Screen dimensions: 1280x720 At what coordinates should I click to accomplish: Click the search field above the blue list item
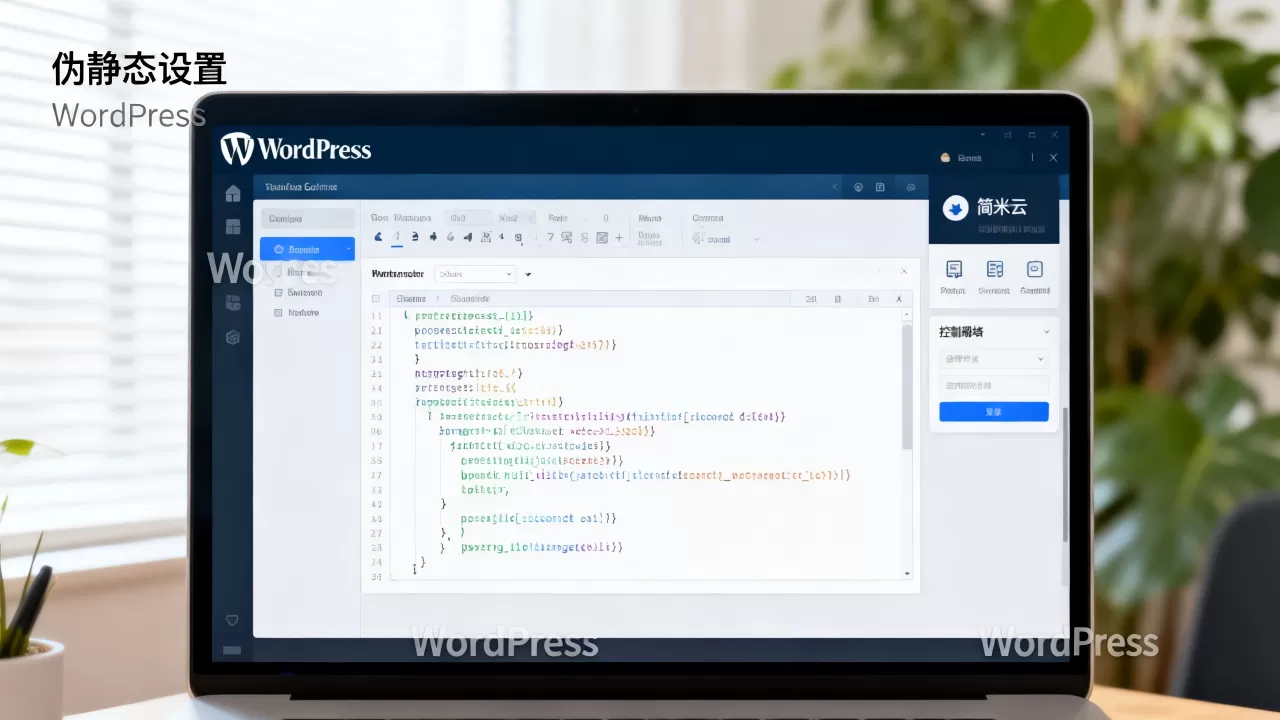[x=308, y=218]
